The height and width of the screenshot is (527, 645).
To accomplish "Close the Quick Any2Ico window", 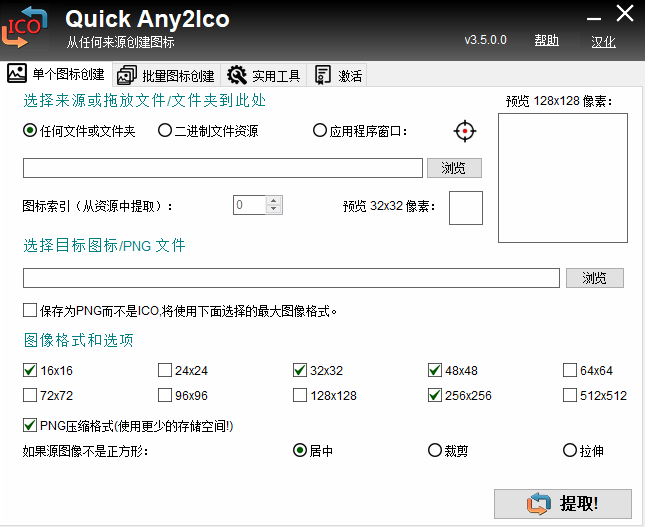I will tap(625, 14).
